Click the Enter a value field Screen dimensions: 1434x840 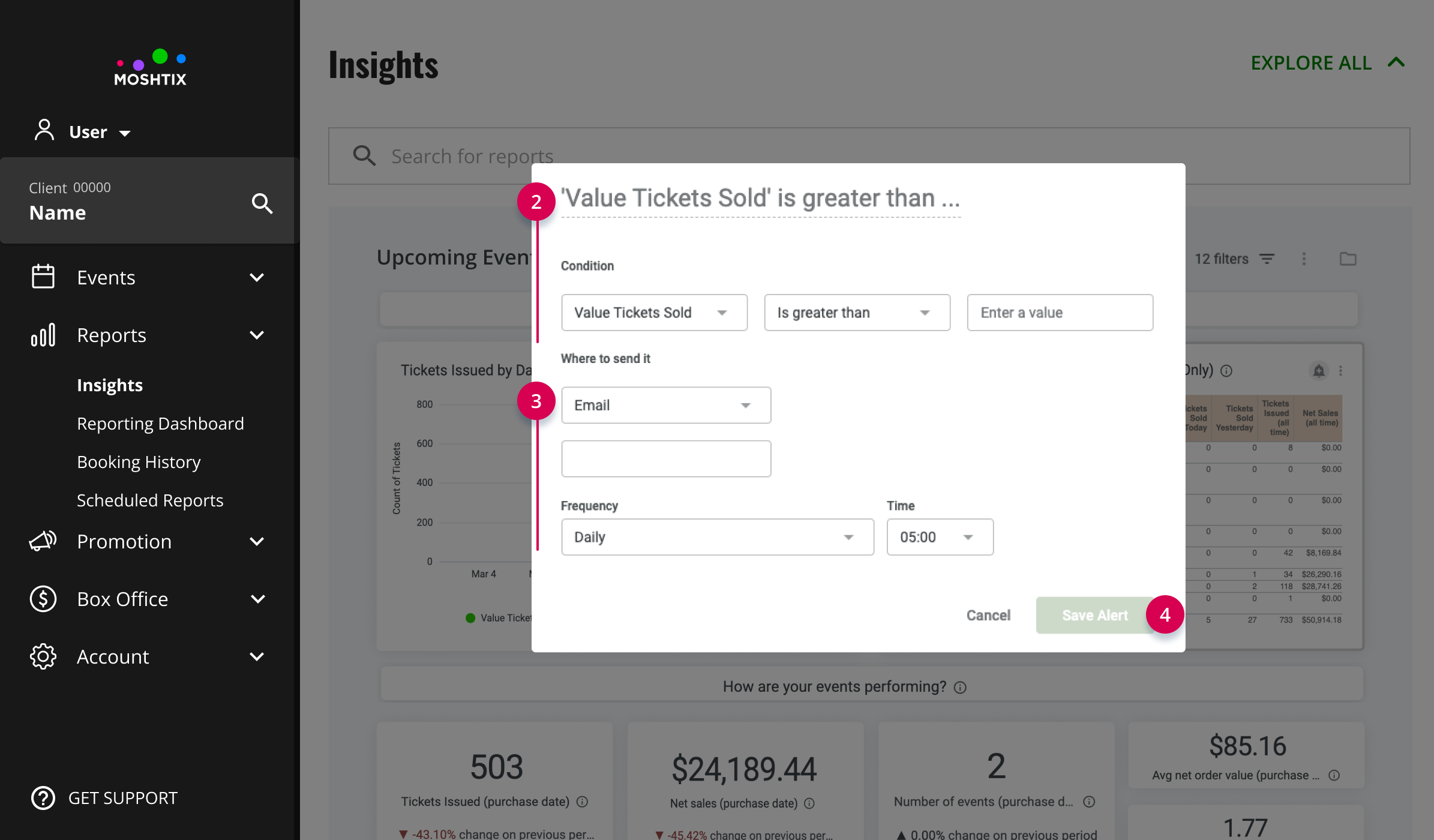1060,313
